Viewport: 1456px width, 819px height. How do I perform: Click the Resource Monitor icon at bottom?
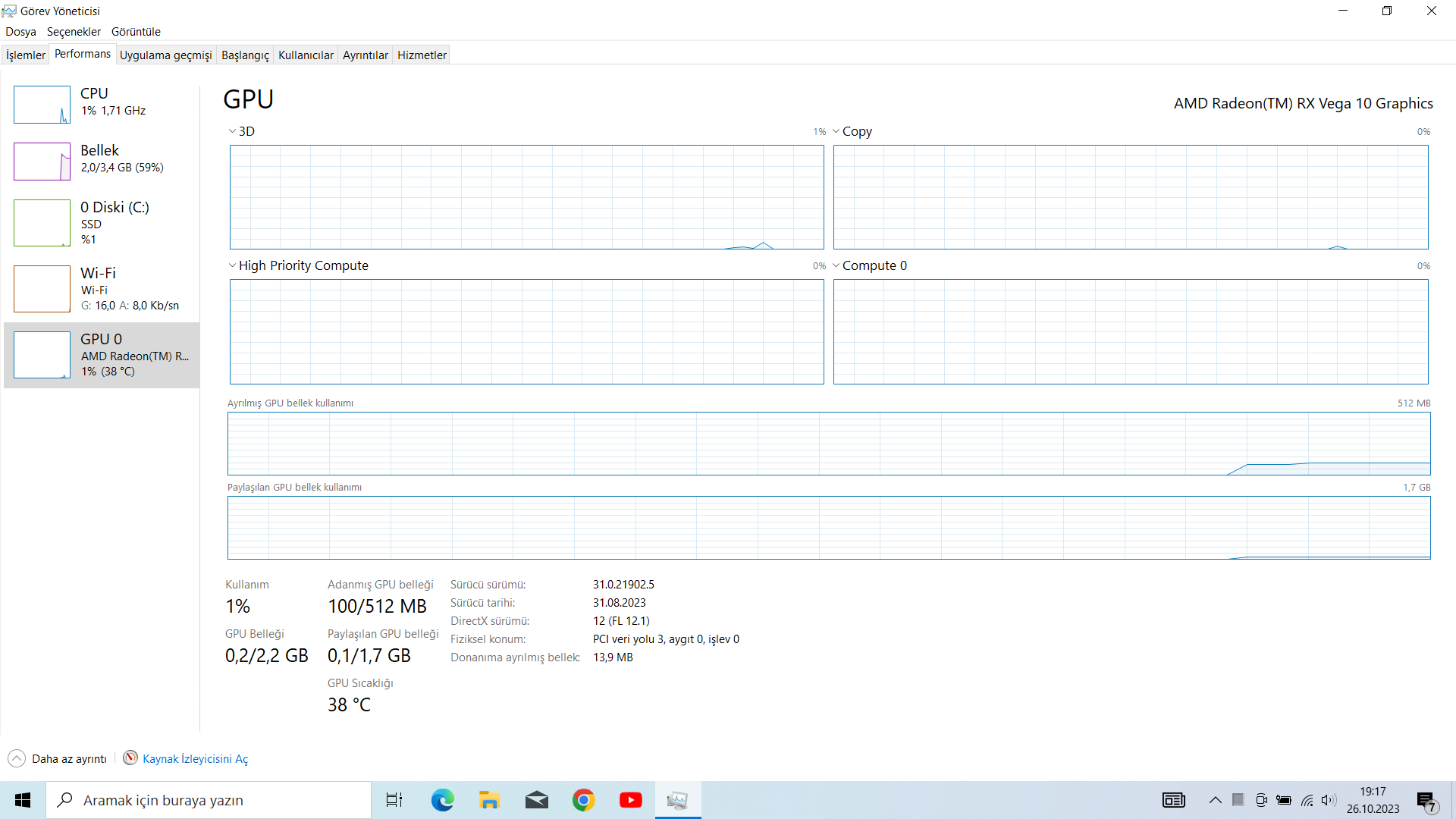(x=130, y=758)
